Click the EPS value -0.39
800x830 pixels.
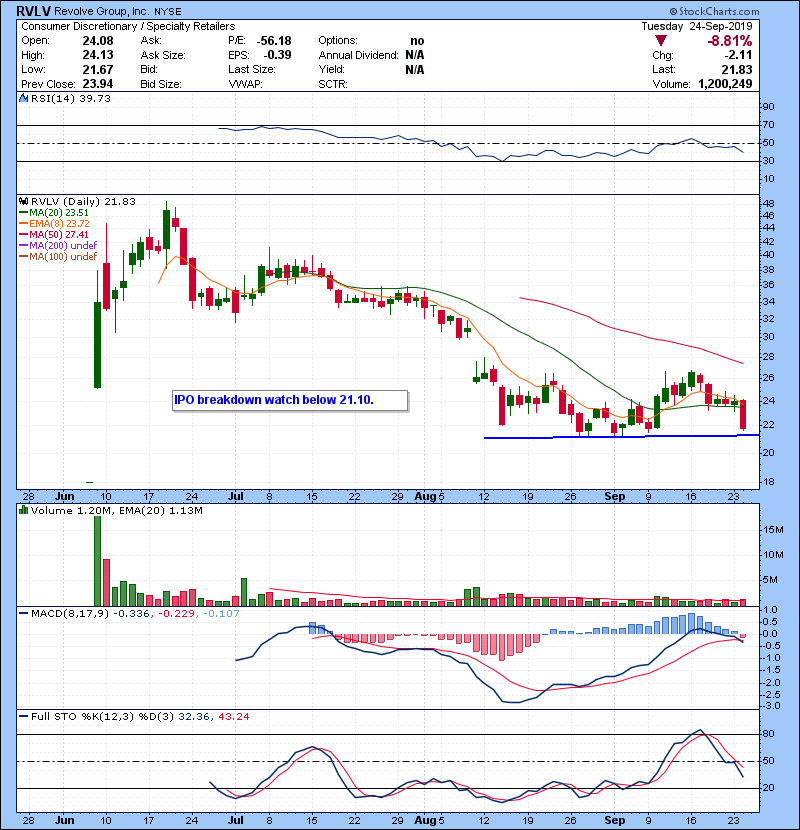(x=277, y=55)
